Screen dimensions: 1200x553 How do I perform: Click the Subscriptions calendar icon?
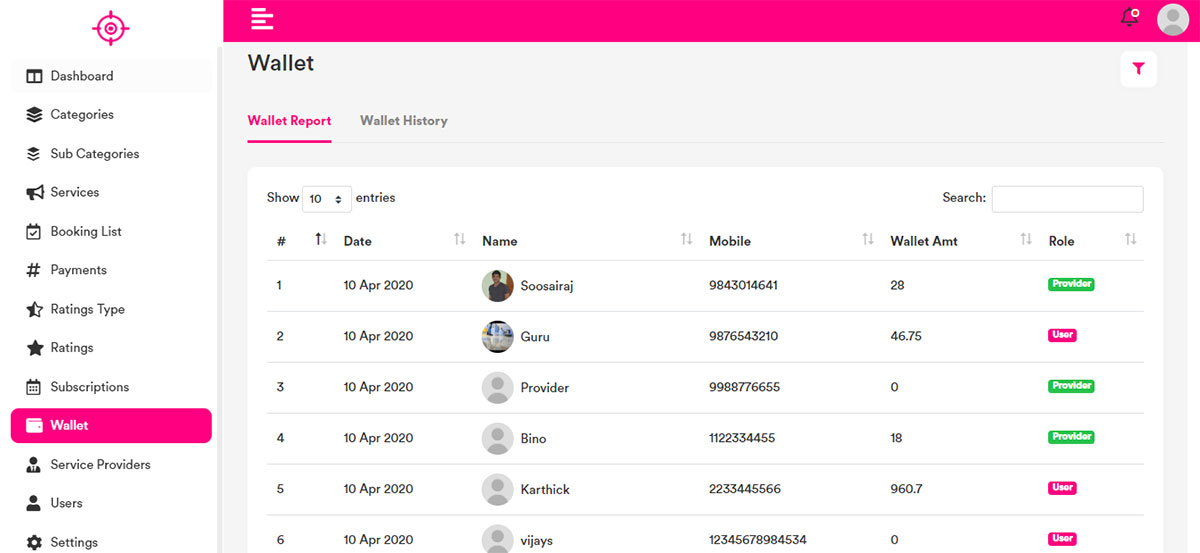34,387
